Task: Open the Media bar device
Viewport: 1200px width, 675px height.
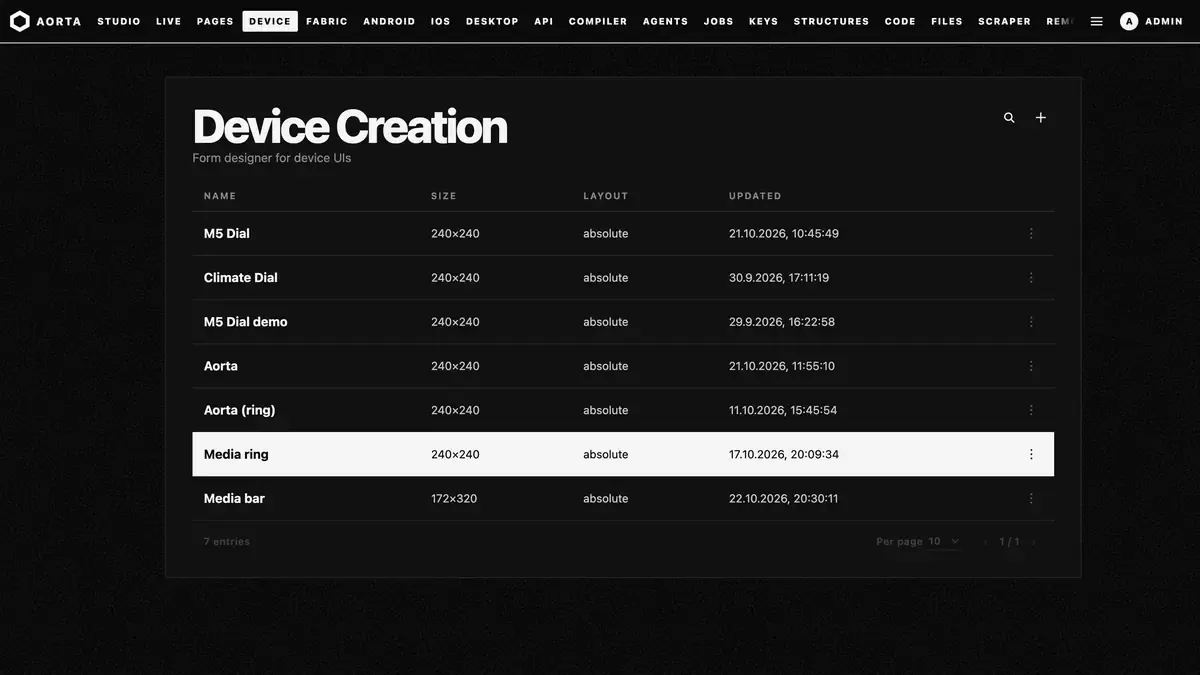Action: click(234, 498)
